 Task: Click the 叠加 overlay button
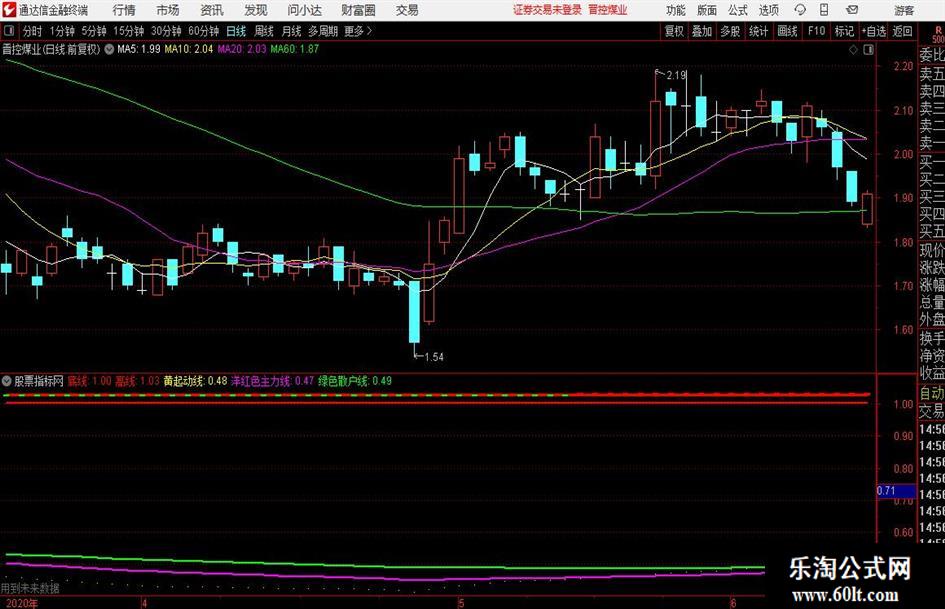[x=702, y=31]
